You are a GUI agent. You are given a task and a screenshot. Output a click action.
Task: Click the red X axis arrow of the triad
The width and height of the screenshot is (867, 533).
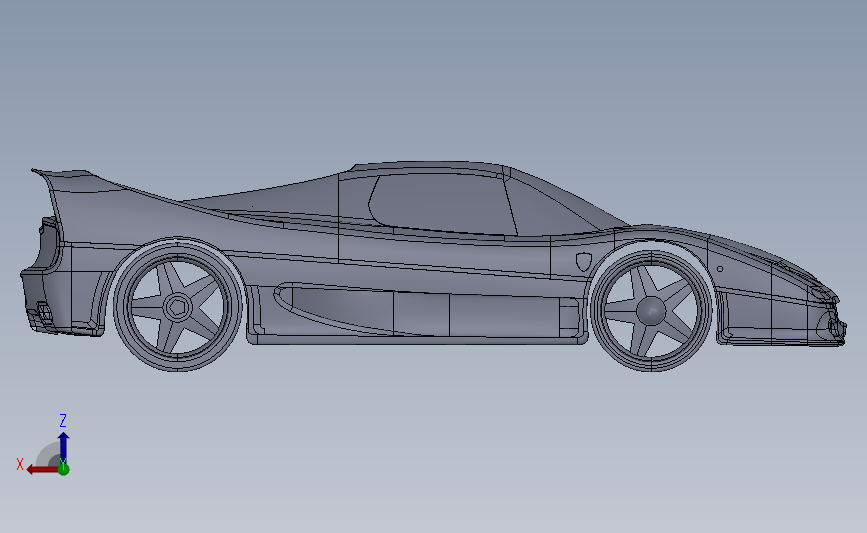pos(42,470)
